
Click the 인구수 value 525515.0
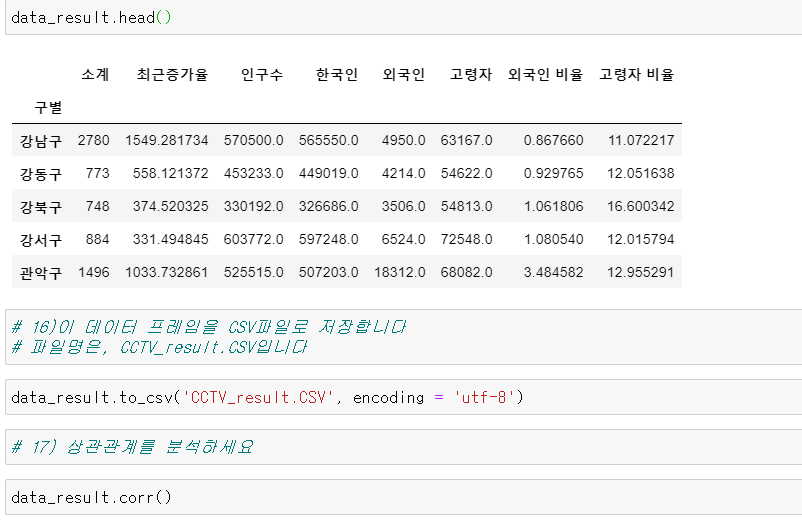click(254, 272)
